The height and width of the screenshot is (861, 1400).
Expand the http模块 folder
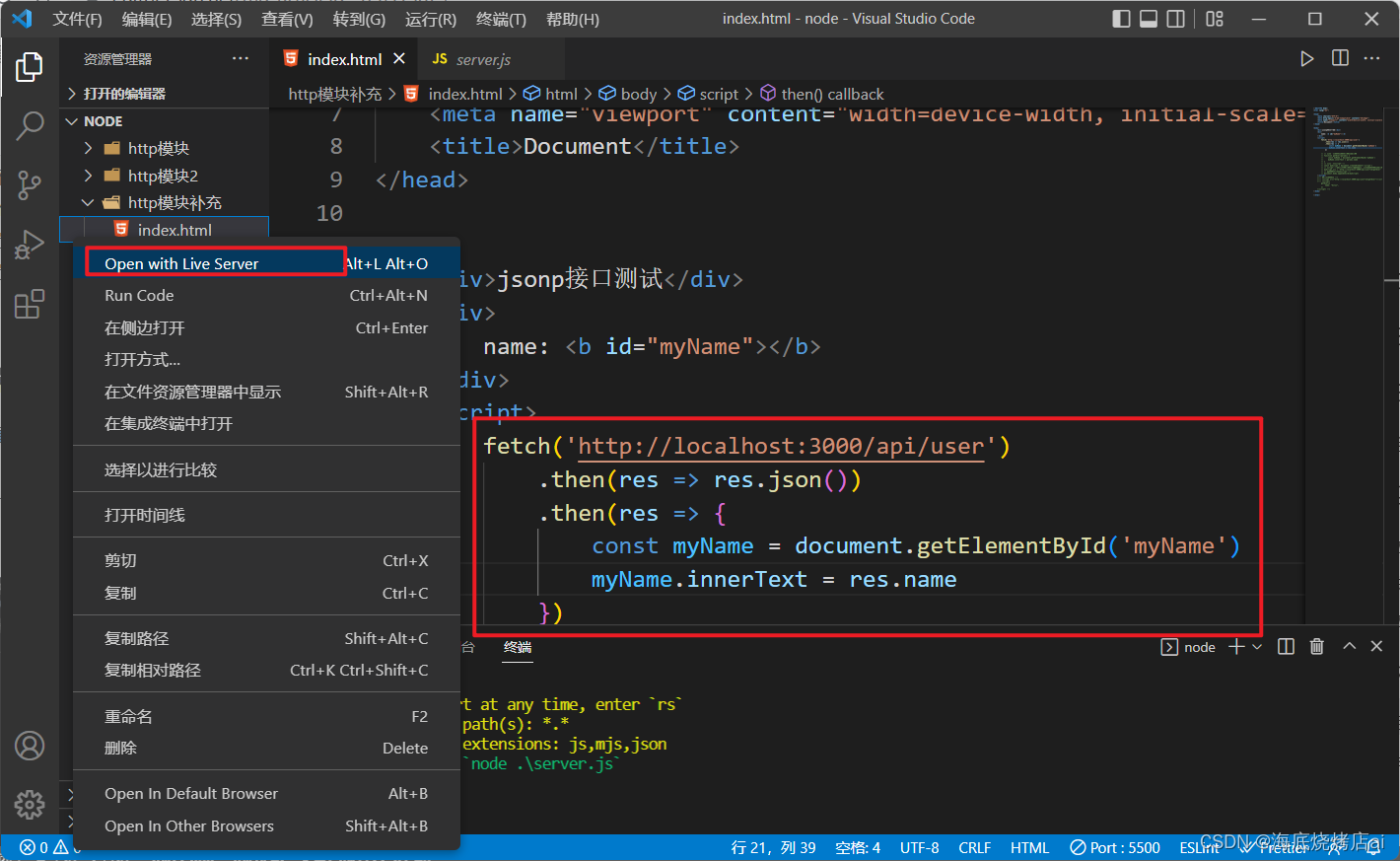click(158, 148)
